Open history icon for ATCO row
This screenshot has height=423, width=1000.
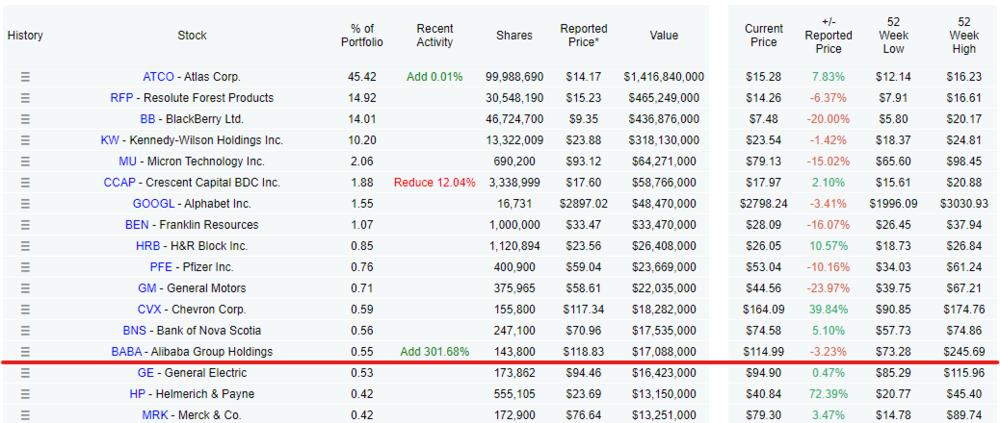click(x=25, y=77)
